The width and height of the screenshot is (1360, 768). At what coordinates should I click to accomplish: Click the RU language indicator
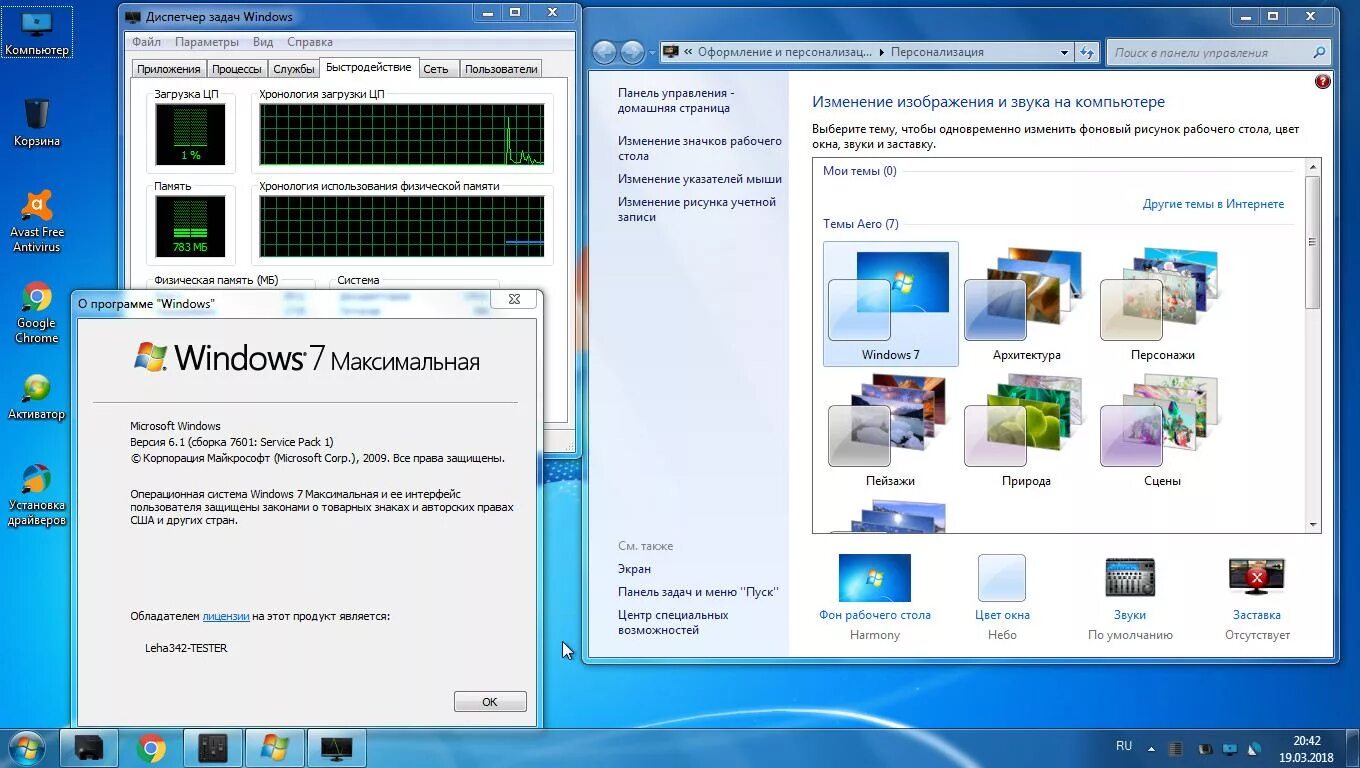[1124, 746]
